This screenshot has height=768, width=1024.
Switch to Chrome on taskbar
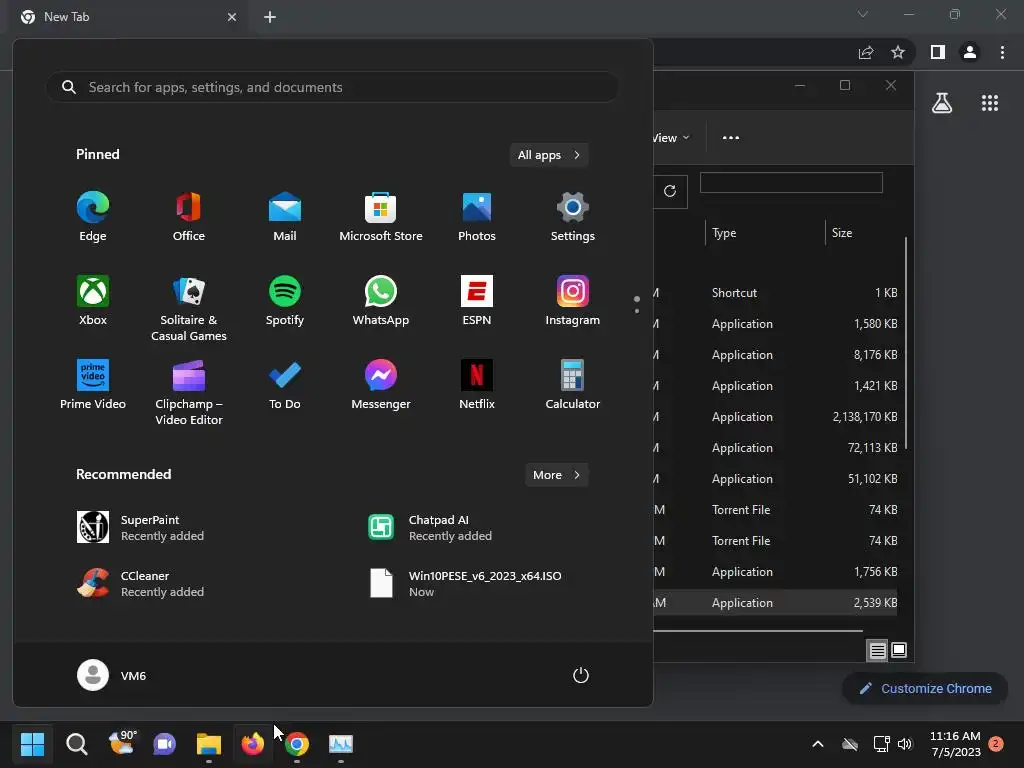click(x=296, y=744)
